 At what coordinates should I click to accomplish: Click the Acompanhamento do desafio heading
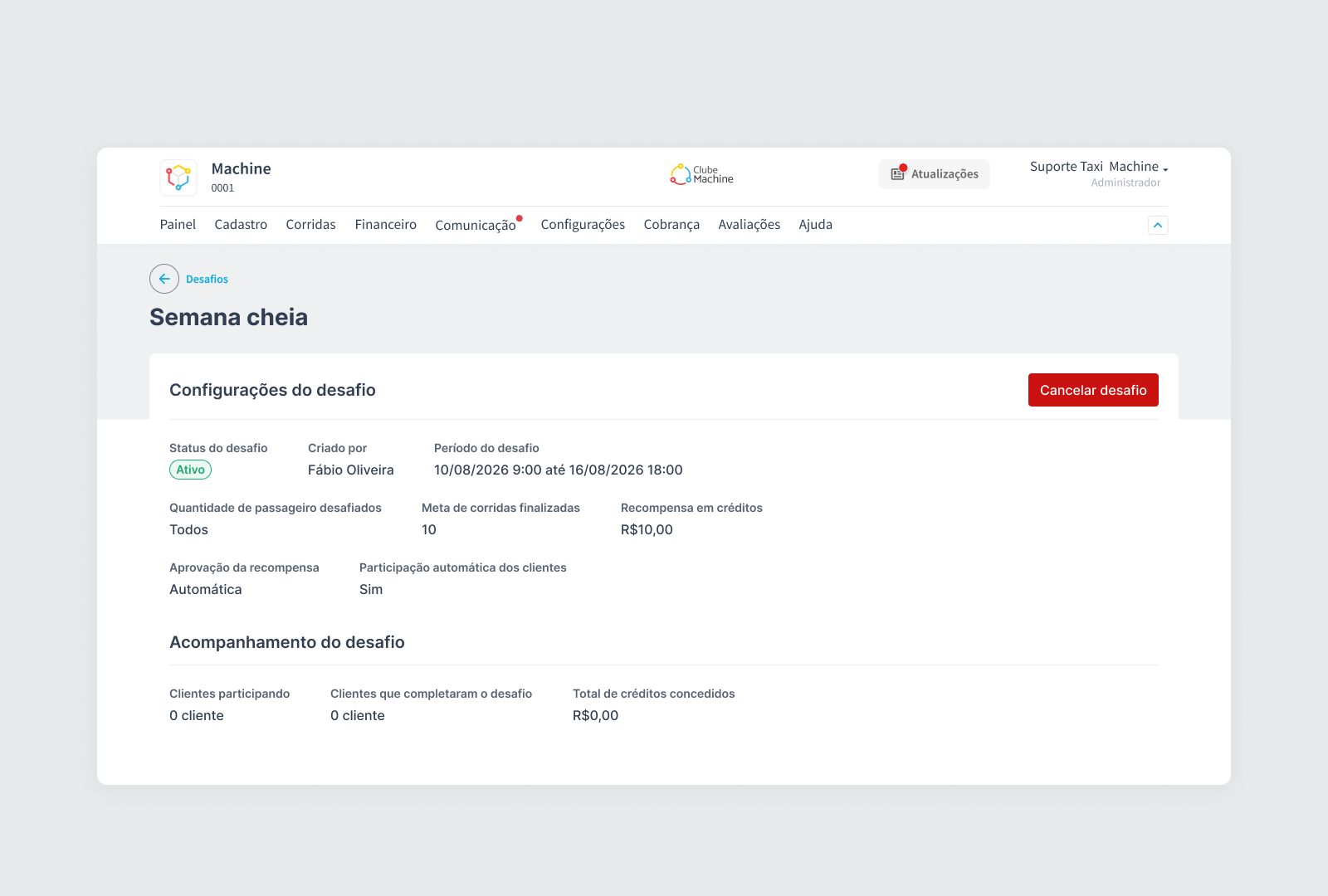click(287, 642)
